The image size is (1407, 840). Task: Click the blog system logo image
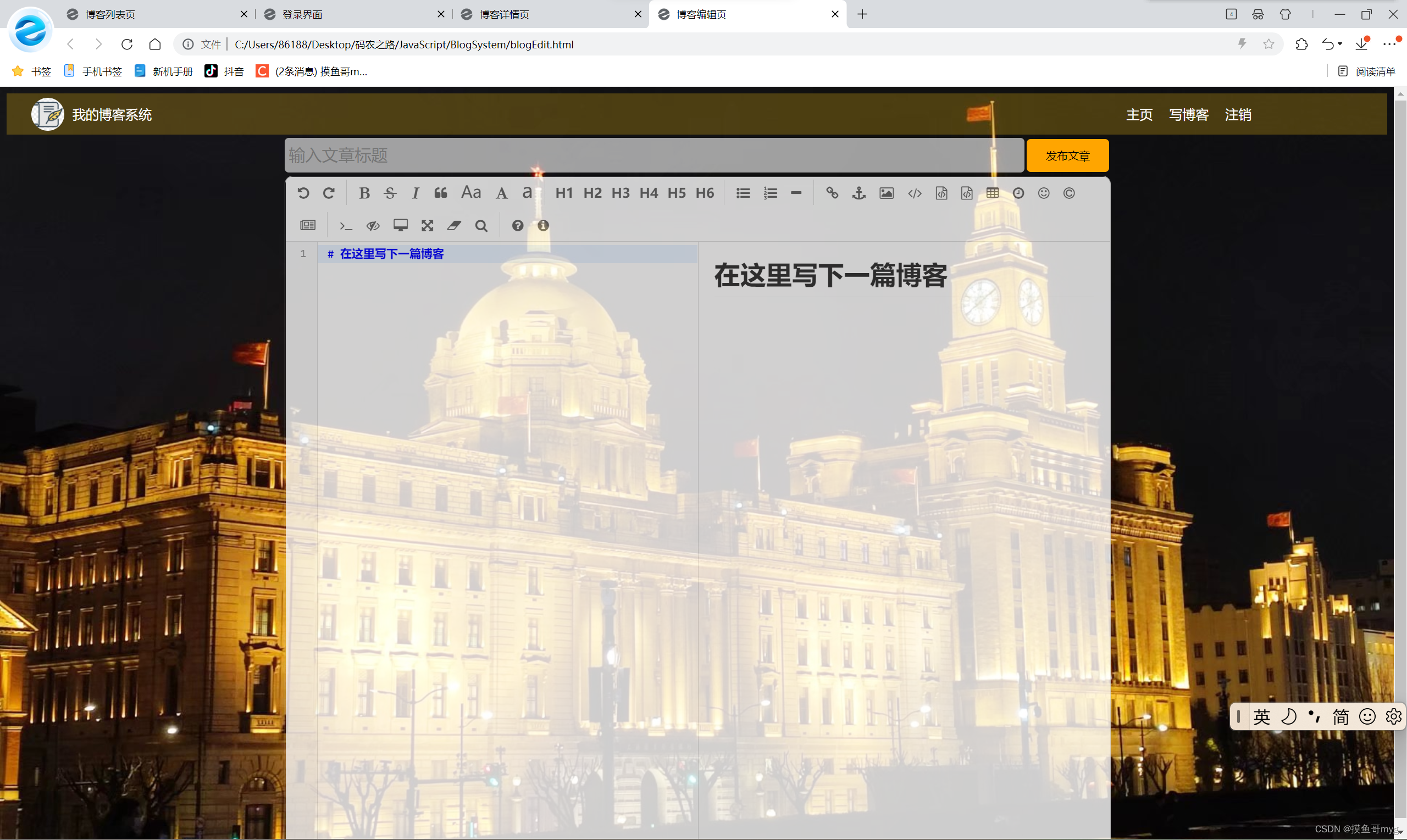pyautogui.click(x=48, y=114)
